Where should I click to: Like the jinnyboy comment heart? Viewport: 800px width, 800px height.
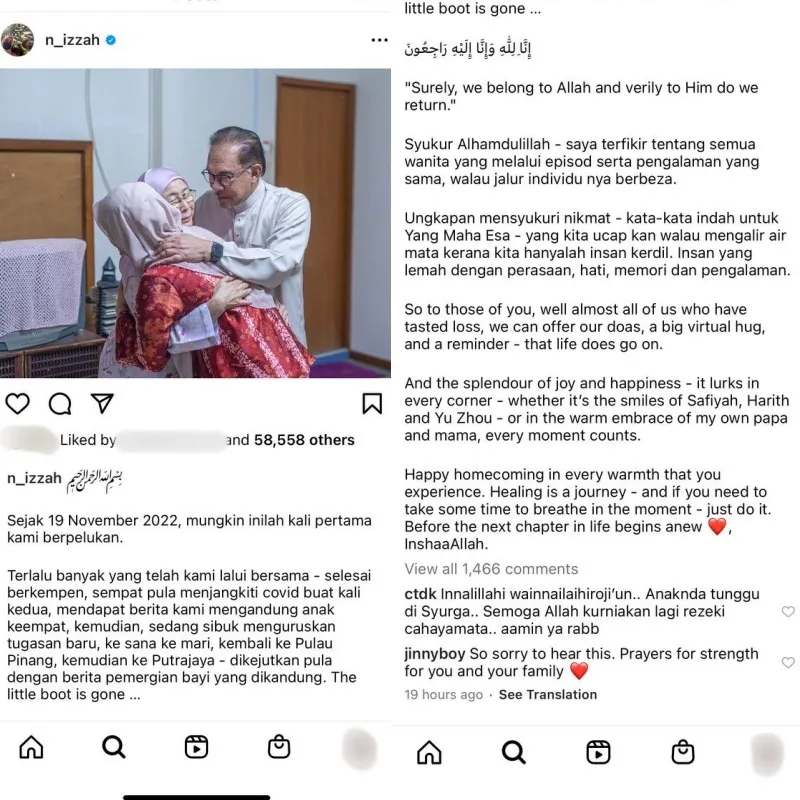tap(788, 662)
